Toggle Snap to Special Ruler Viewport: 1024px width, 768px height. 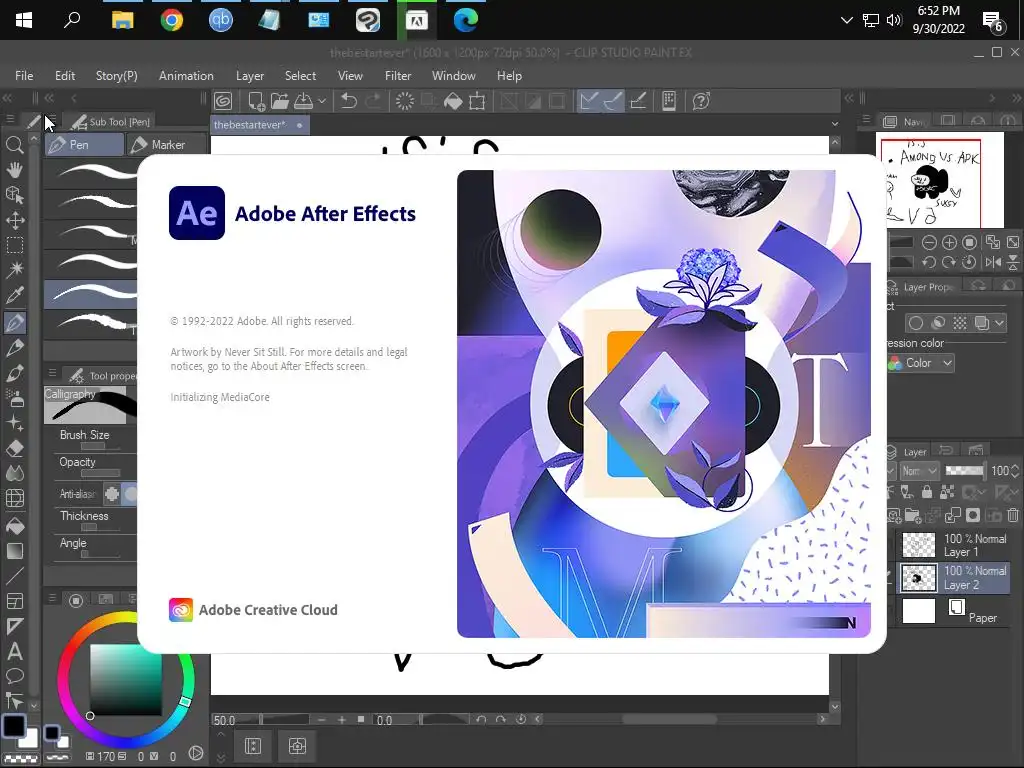[613, 101]
